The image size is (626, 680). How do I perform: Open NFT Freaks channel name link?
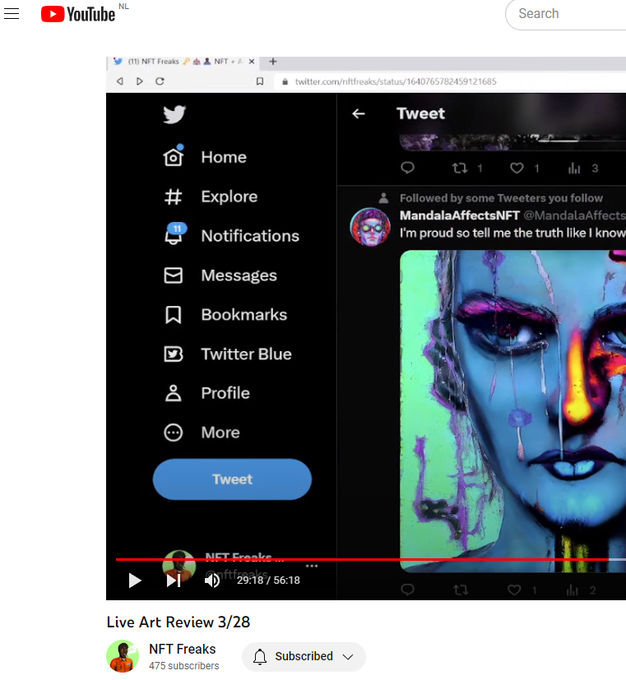[182, 649]
